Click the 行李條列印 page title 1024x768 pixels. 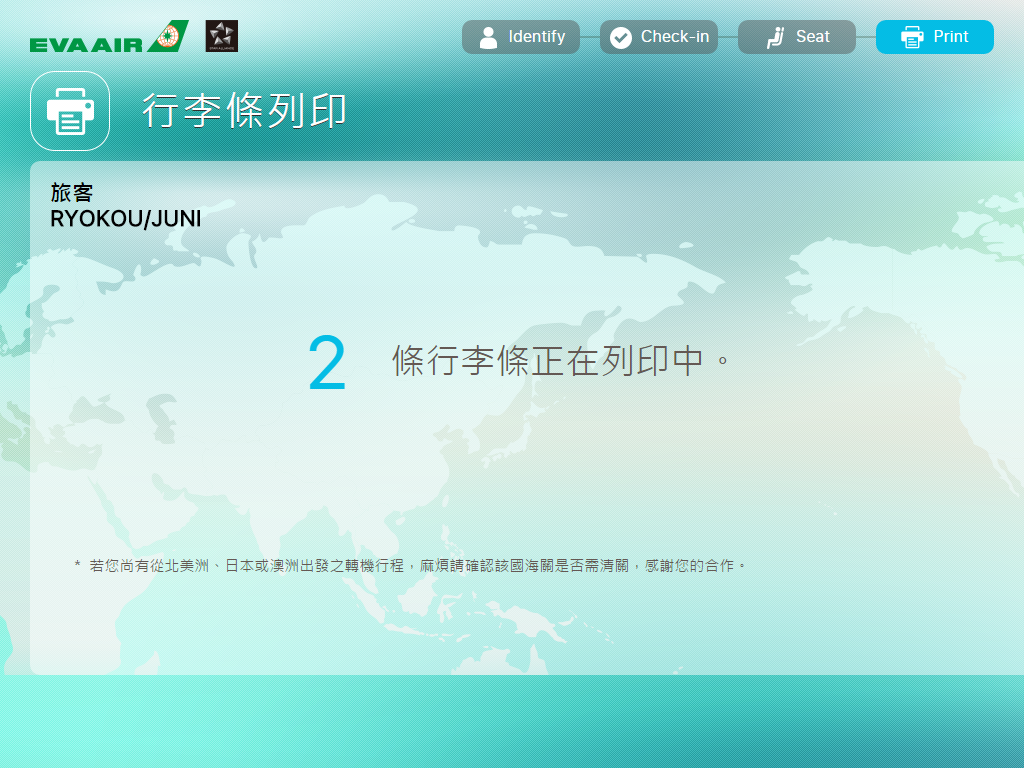pos(244,110)
